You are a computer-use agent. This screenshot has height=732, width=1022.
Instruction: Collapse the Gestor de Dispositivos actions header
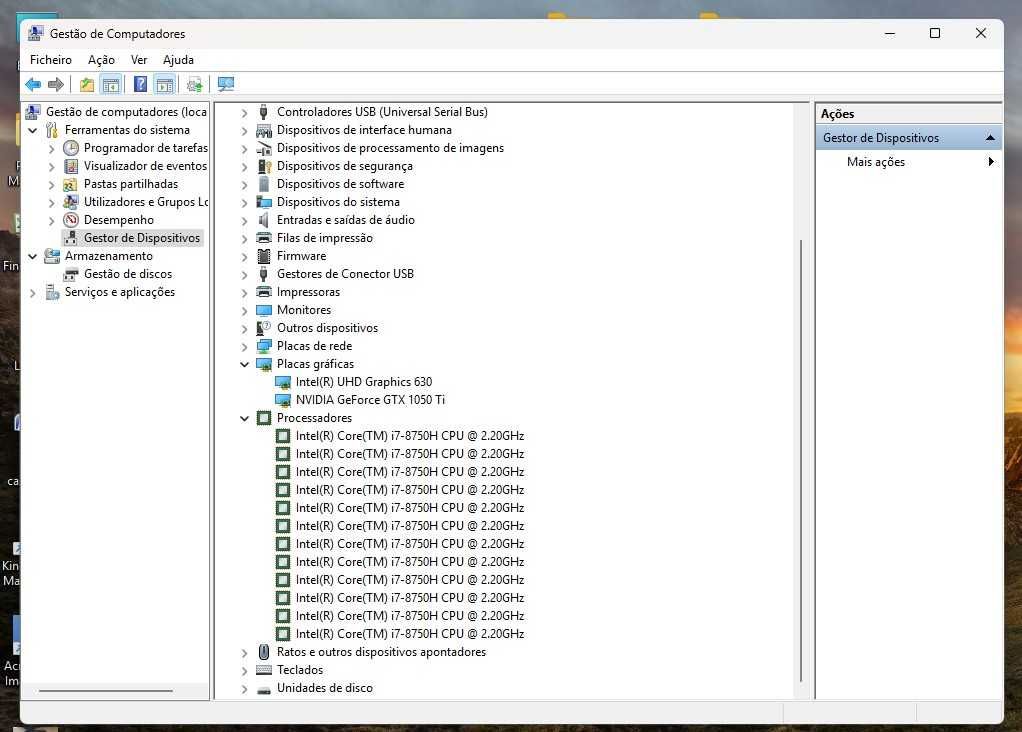(x=990, y=138)
